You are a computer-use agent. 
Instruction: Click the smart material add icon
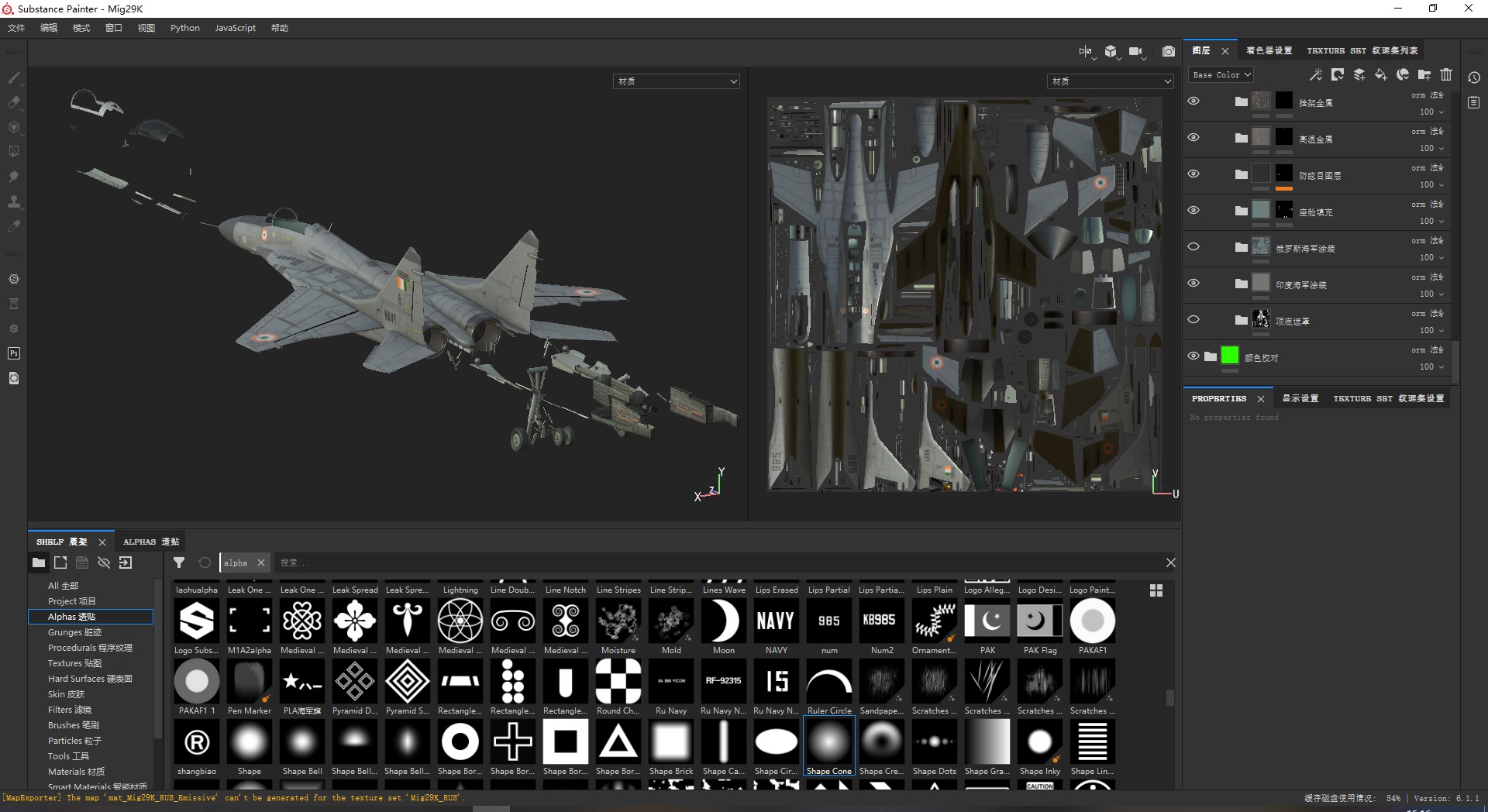point(1403,74)
